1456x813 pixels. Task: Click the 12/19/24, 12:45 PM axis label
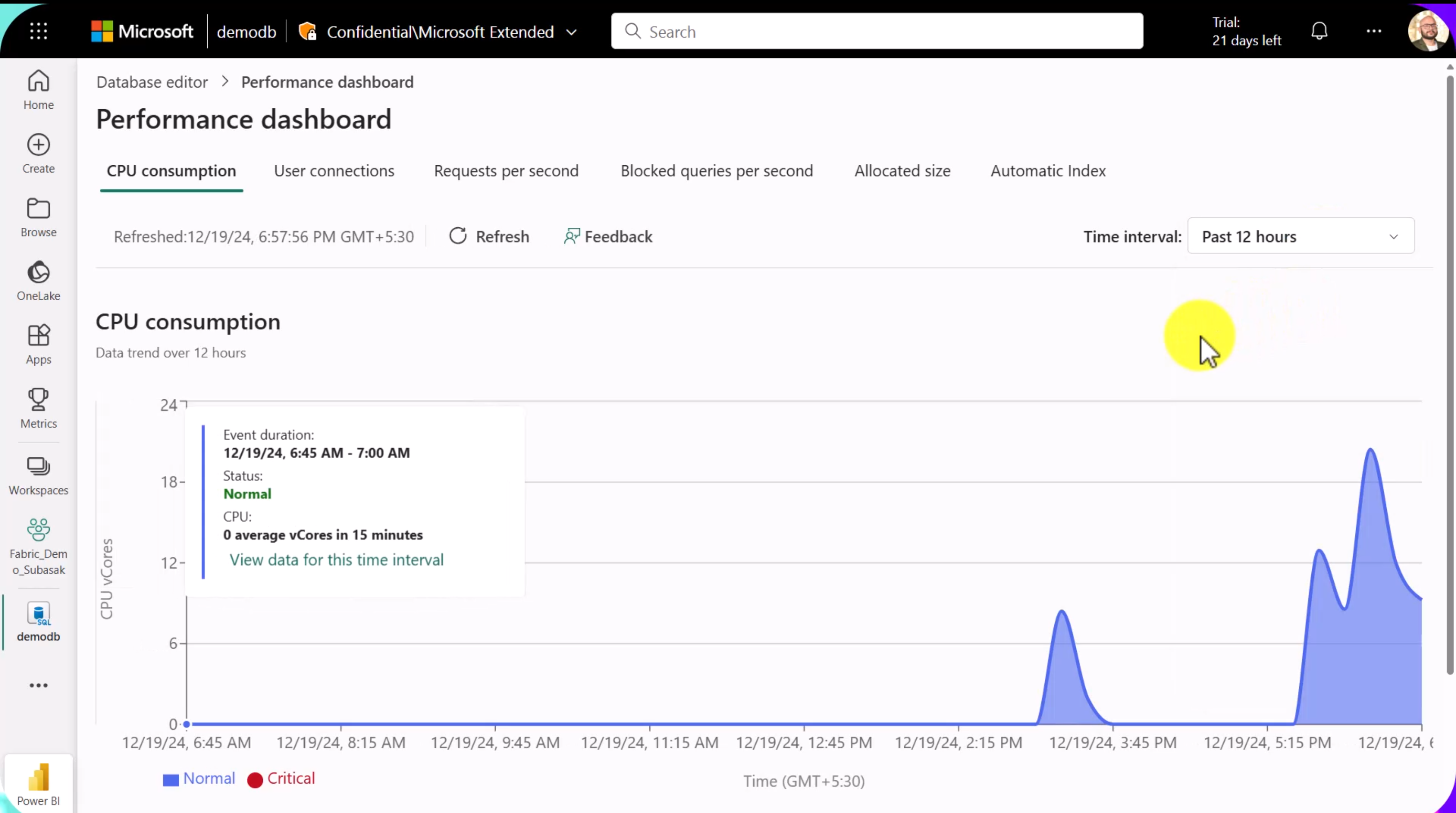click(804, 742)
